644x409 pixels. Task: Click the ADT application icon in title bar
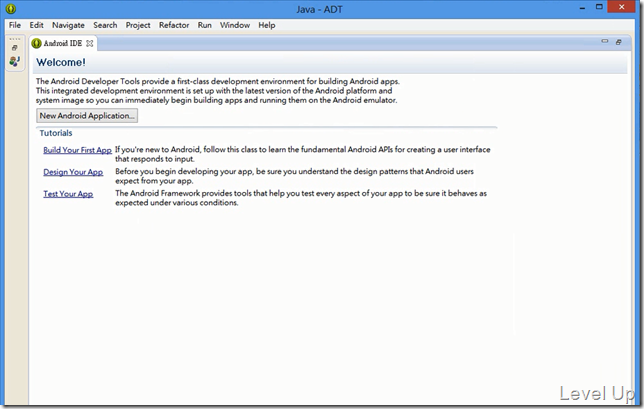(11, 8)
